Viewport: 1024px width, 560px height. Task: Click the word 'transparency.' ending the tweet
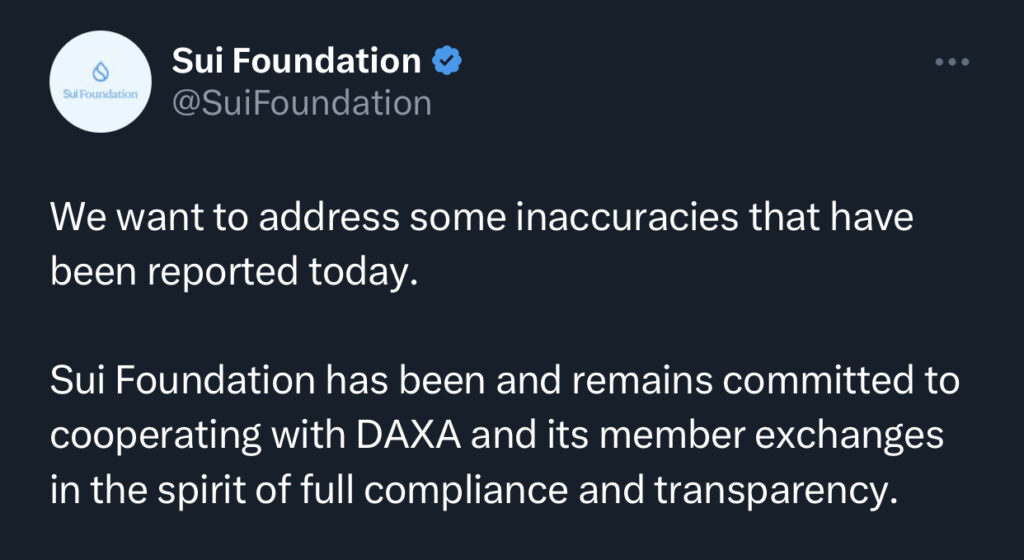click(776, 491)
